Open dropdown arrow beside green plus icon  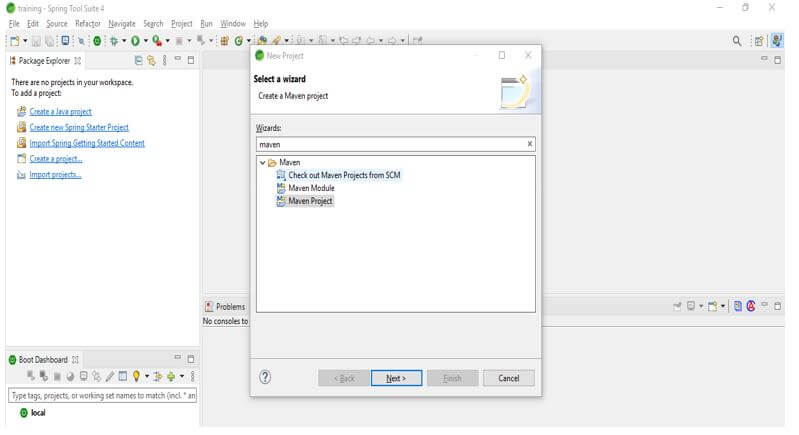click(x=181, y=376)
